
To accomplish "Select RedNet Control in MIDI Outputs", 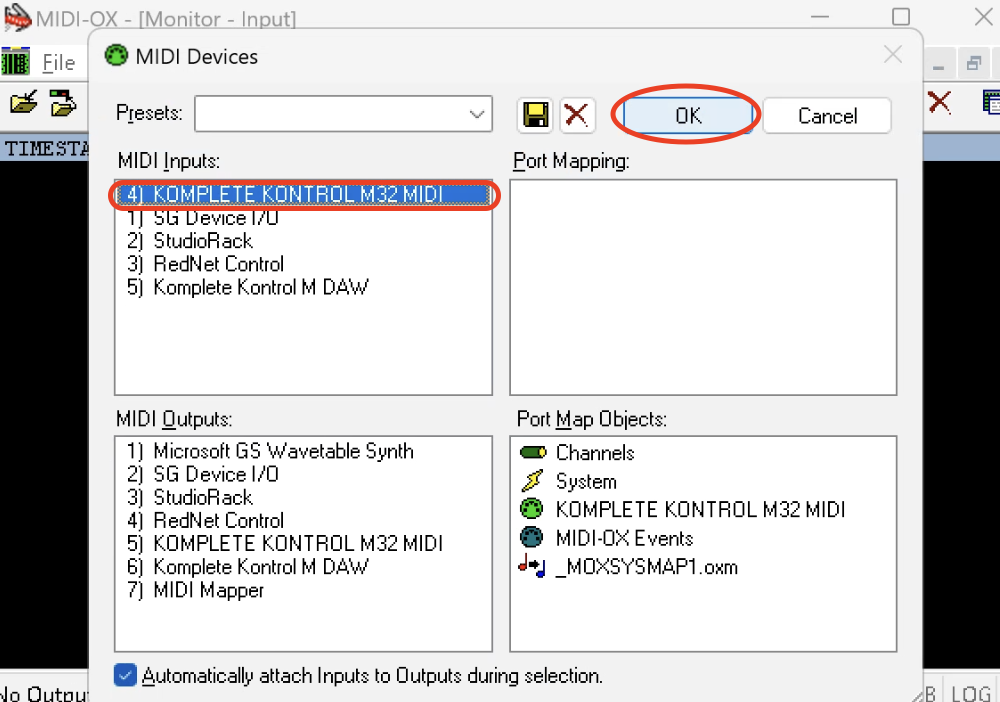I will [x=304, y=520].
